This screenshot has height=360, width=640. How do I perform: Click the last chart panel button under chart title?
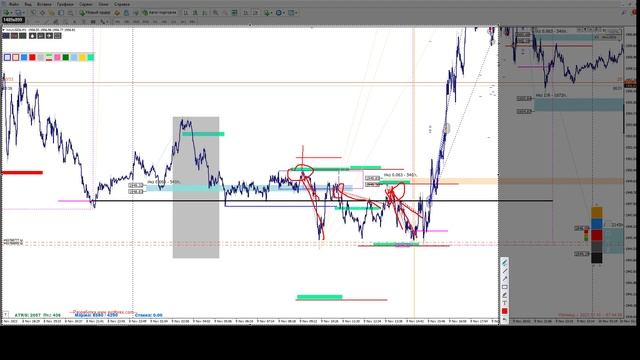point(58,36)
